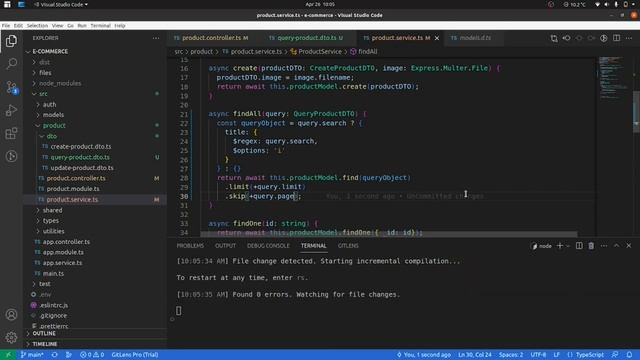
Task: Change indentation via Spaces: 2
Action: click(511, 355)
